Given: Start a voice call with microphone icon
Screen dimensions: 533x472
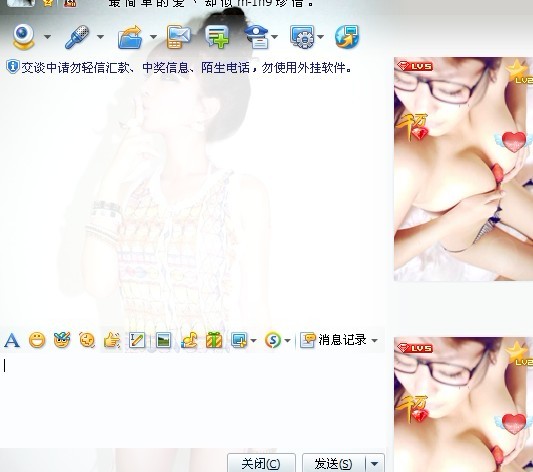Looking at the screenshot, I should click(x=77, y=37).
